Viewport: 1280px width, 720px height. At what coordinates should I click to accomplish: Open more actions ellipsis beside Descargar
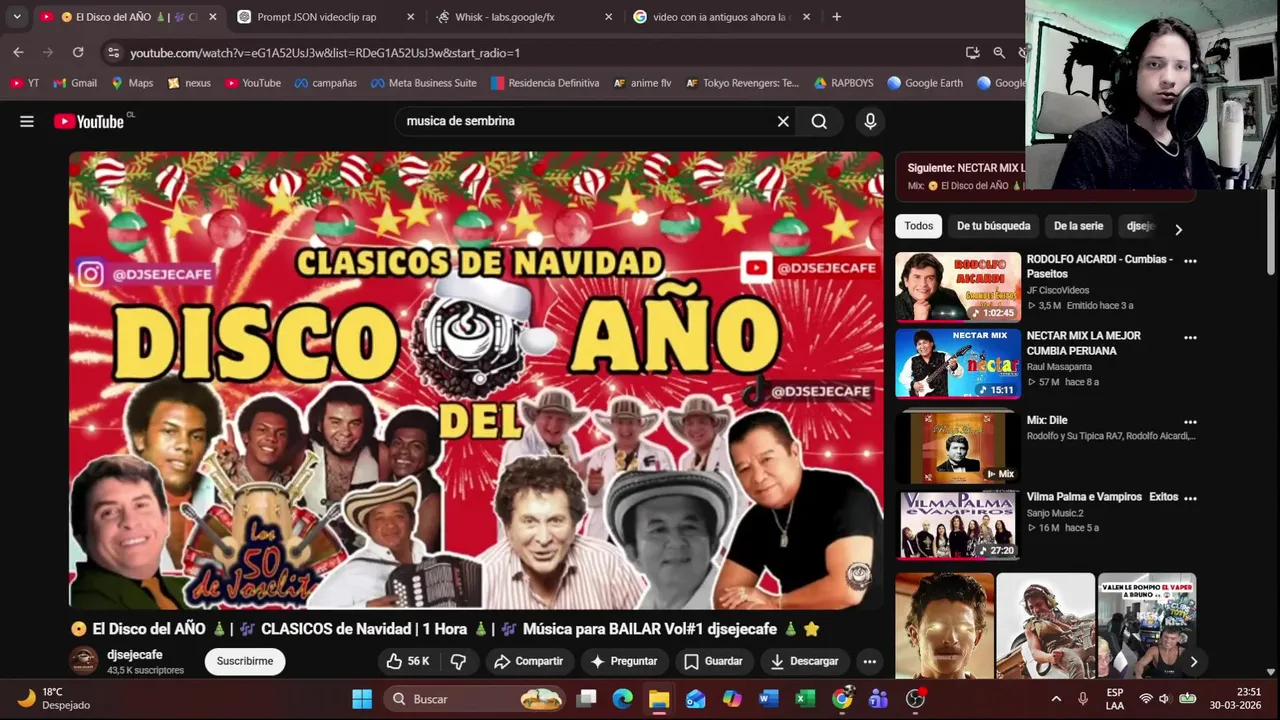click(870, 661)
